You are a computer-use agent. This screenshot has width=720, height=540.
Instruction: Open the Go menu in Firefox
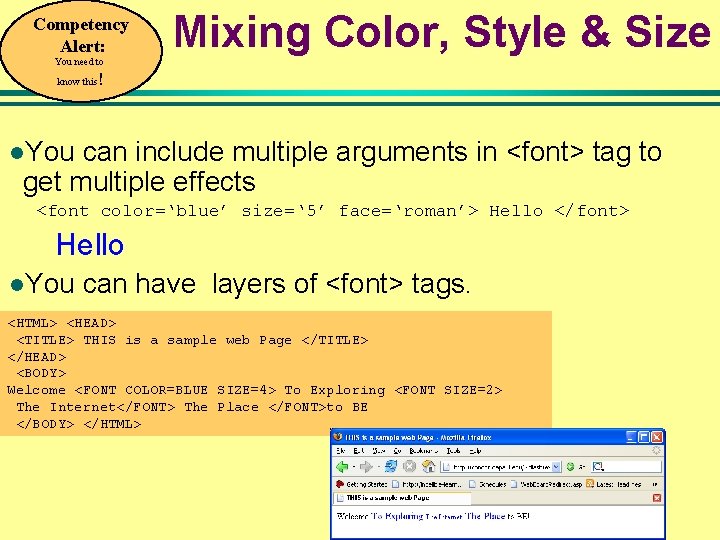(397, 451)
